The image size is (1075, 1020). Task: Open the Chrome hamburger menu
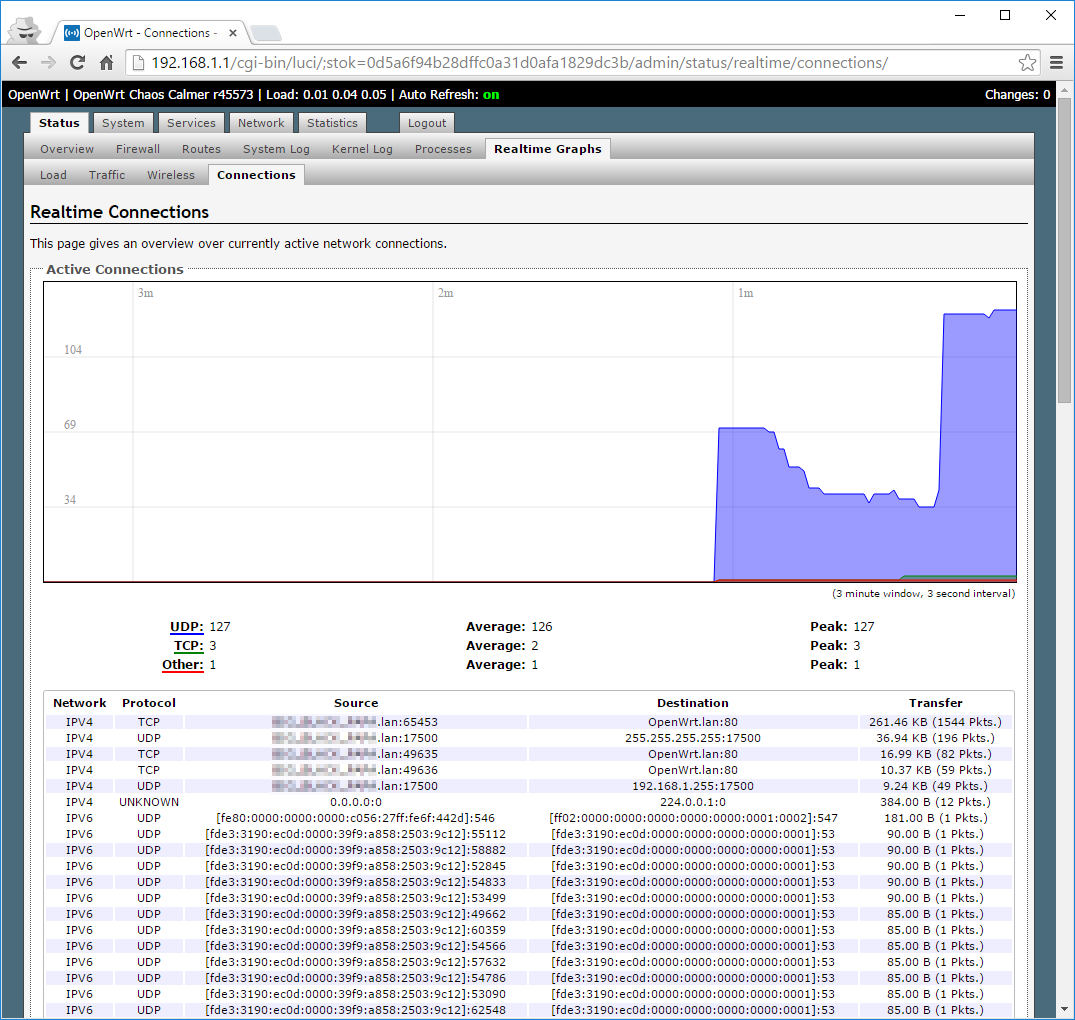1057,63
